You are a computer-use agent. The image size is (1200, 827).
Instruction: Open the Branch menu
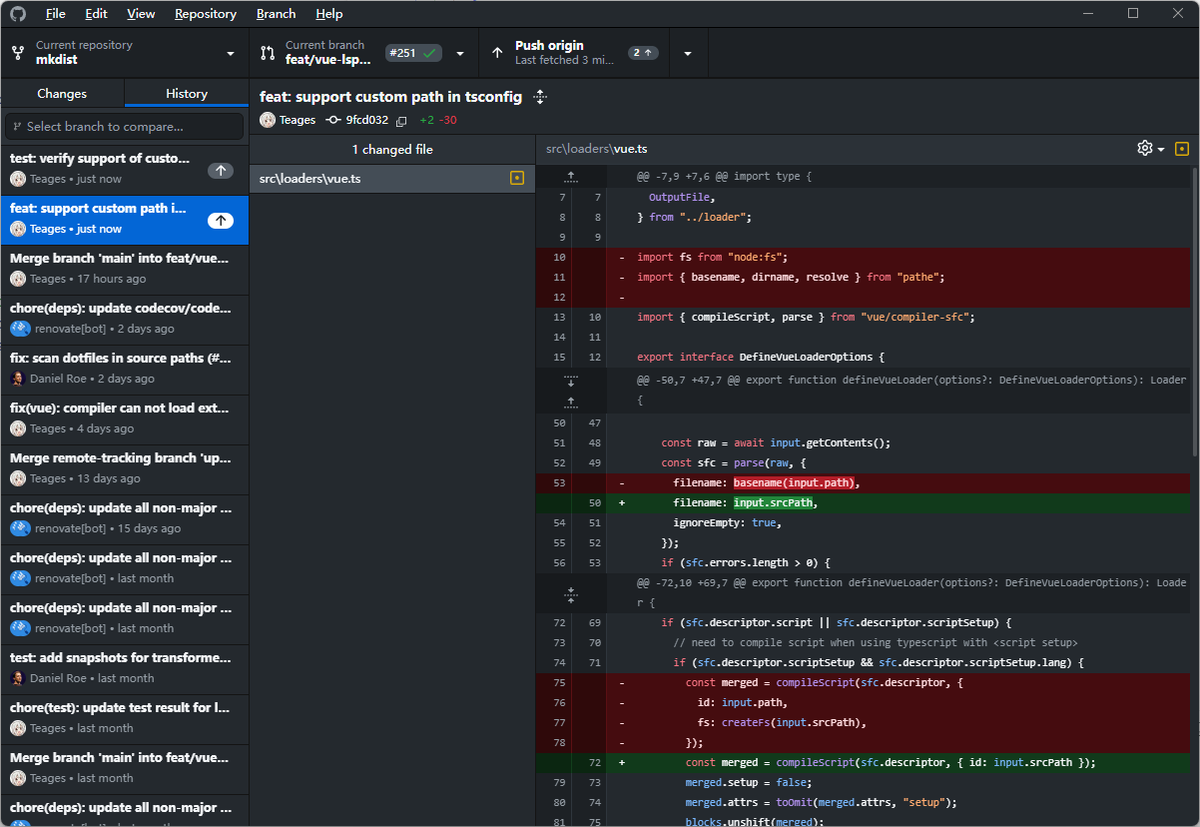coord(275,13)
